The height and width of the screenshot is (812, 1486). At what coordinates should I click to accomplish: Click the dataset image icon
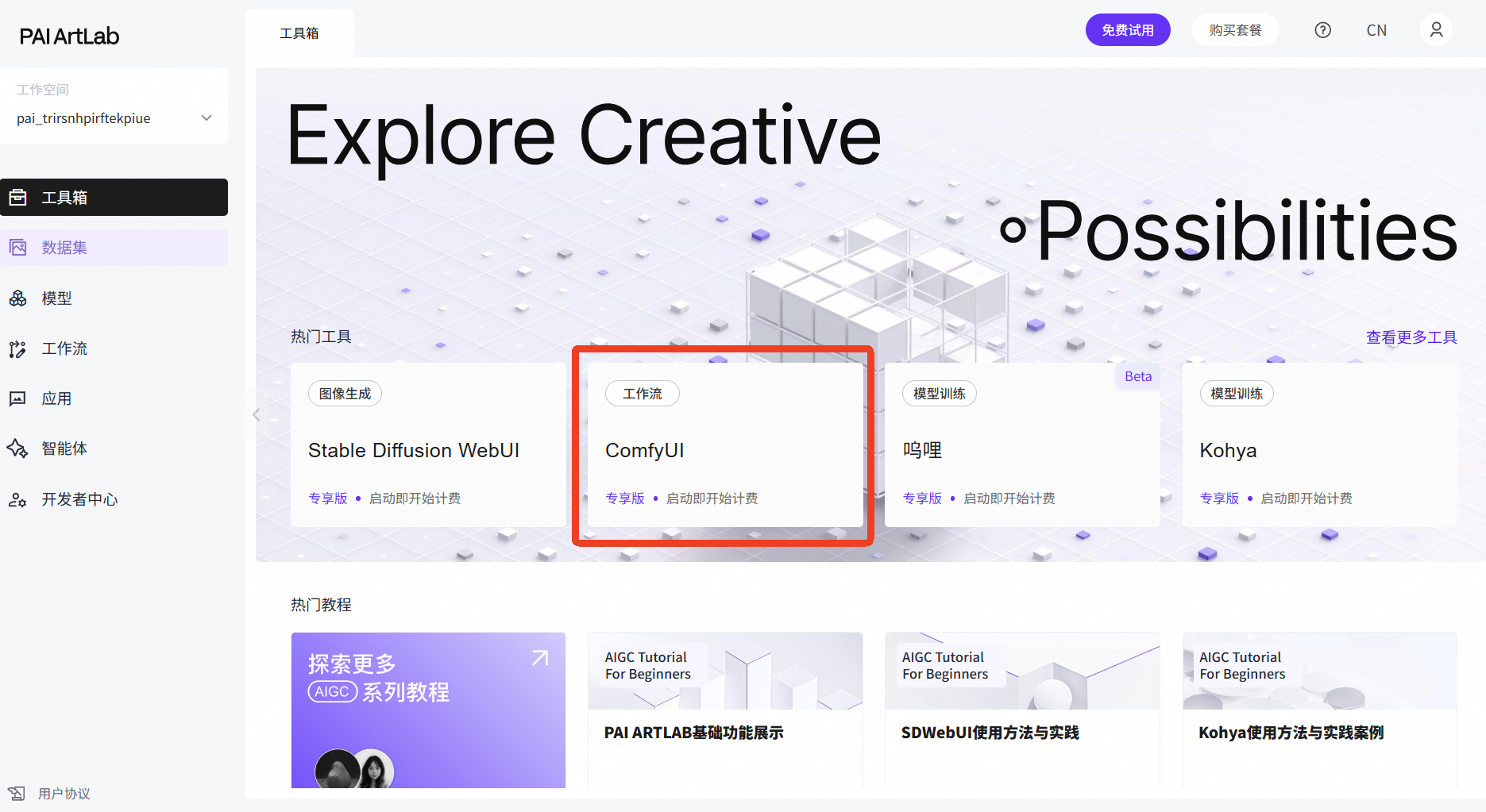click(18, 248)
